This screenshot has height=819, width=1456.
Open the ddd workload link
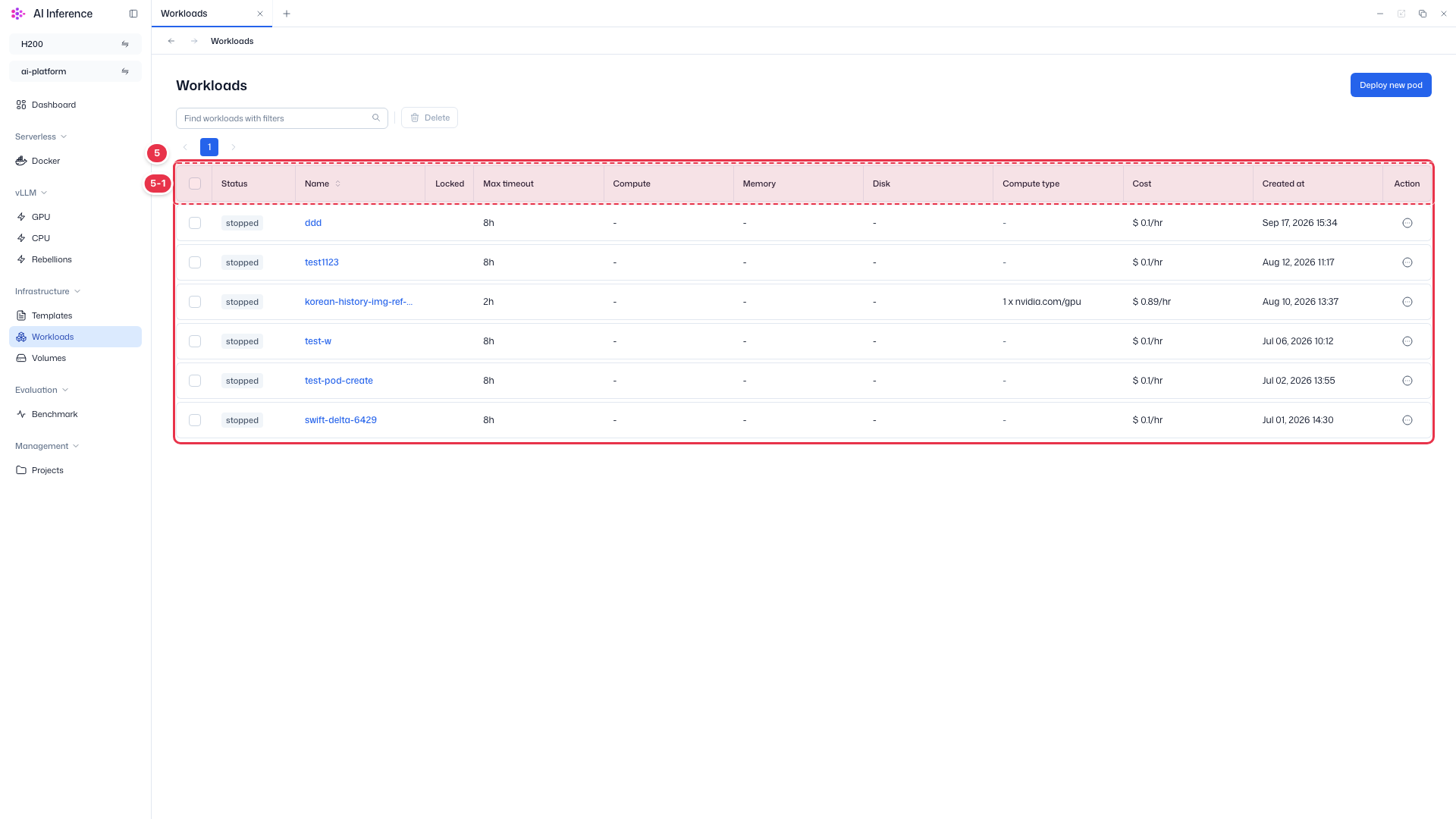pyautogui.click(x=313, y=223)
